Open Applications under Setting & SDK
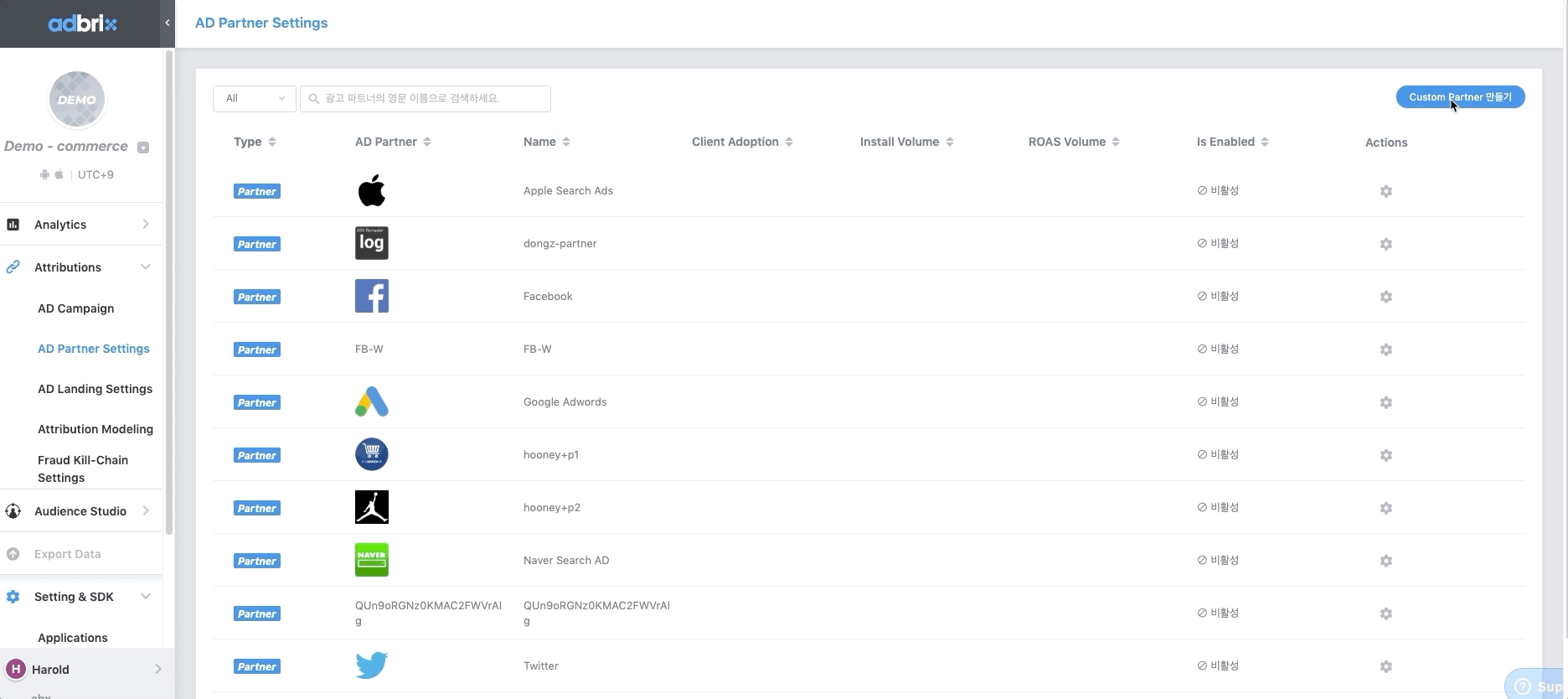This screenshot has height=699, width=1568. 73,638
